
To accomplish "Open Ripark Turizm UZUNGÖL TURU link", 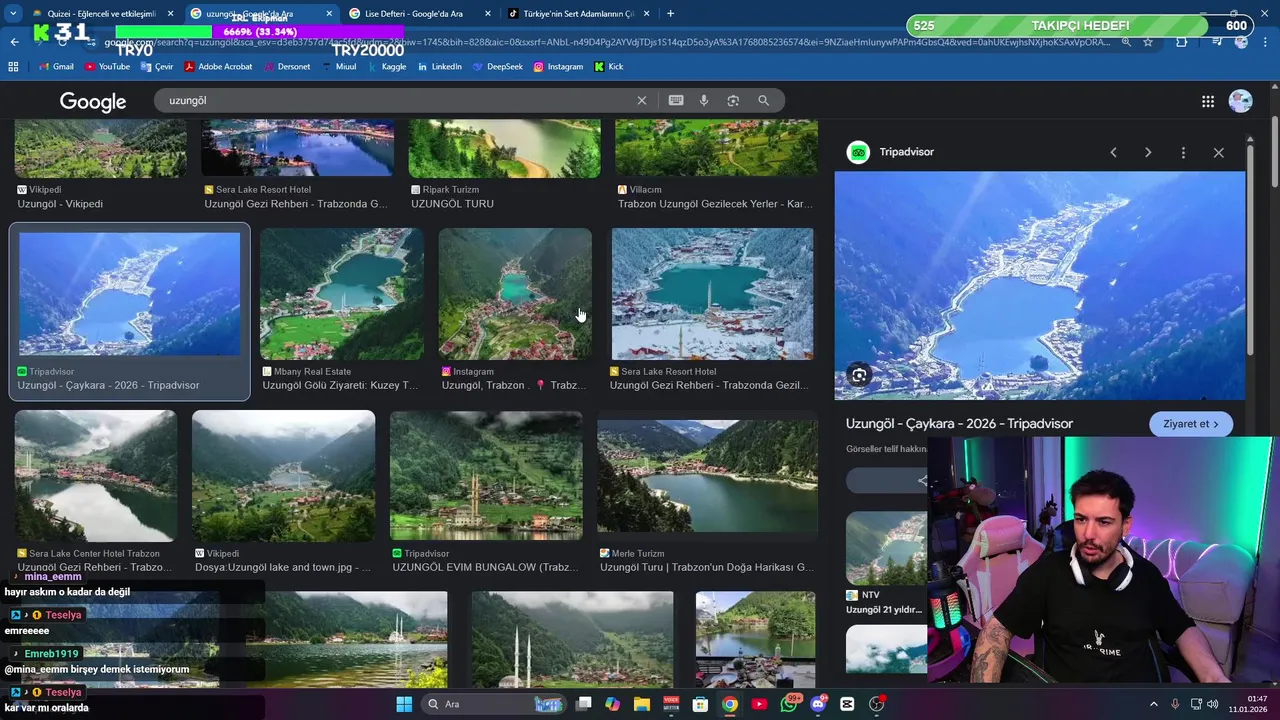I will (x=452, y=204).
